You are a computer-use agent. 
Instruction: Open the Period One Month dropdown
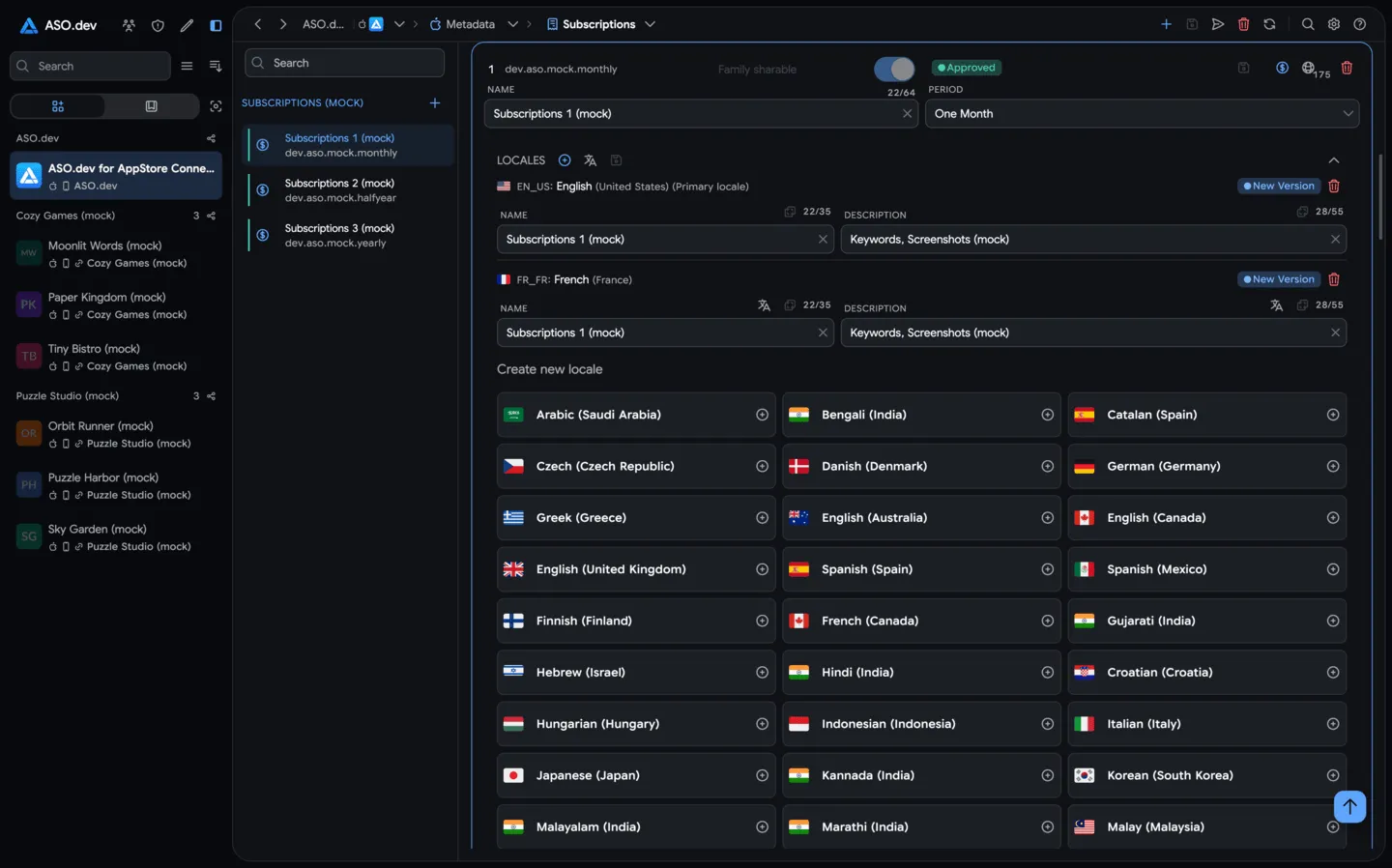[x=1142, y=114]
